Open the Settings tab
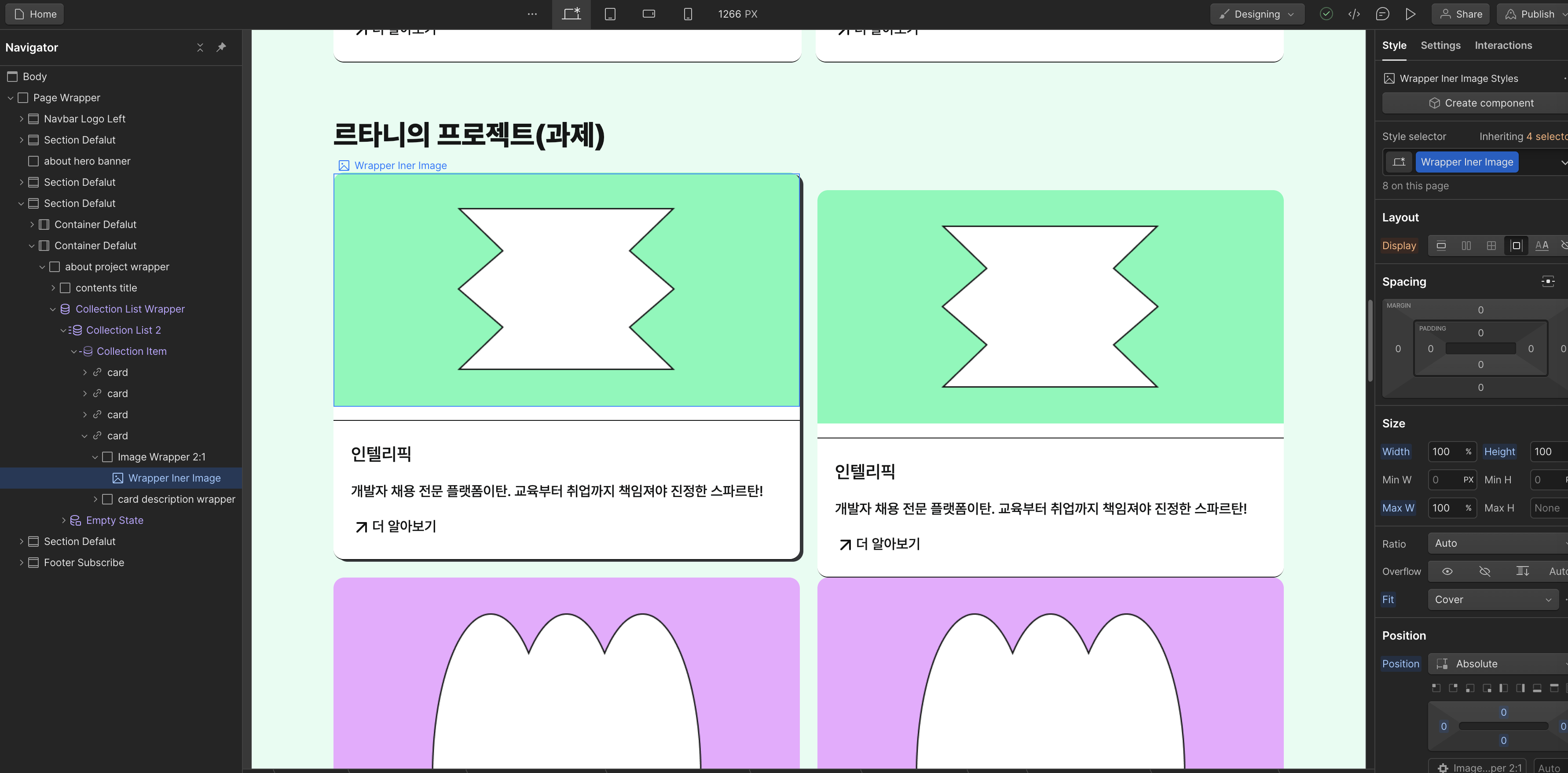Viewport: 1568px width, 773px height. (x=1440, y=46)
